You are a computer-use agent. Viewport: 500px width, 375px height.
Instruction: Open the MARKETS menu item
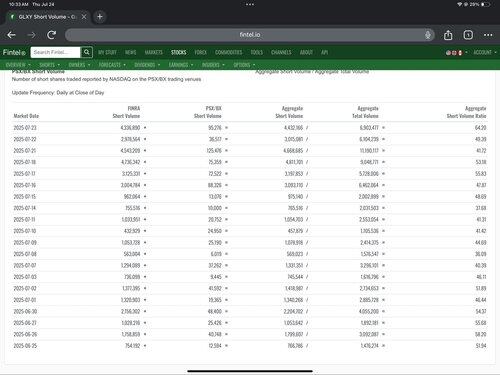tap(154, 52)
